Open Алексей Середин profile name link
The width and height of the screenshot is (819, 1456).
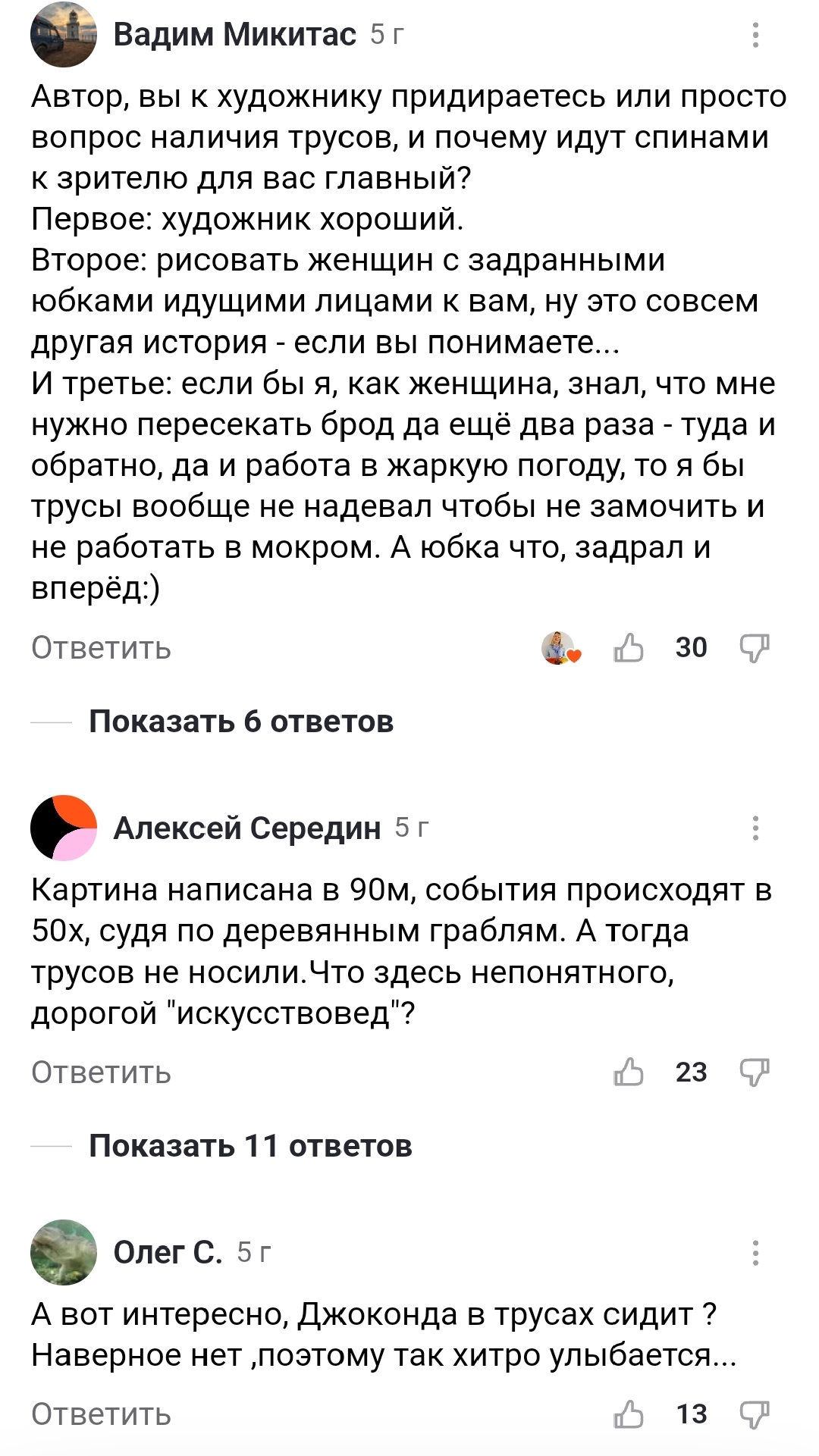click(246, 828)
